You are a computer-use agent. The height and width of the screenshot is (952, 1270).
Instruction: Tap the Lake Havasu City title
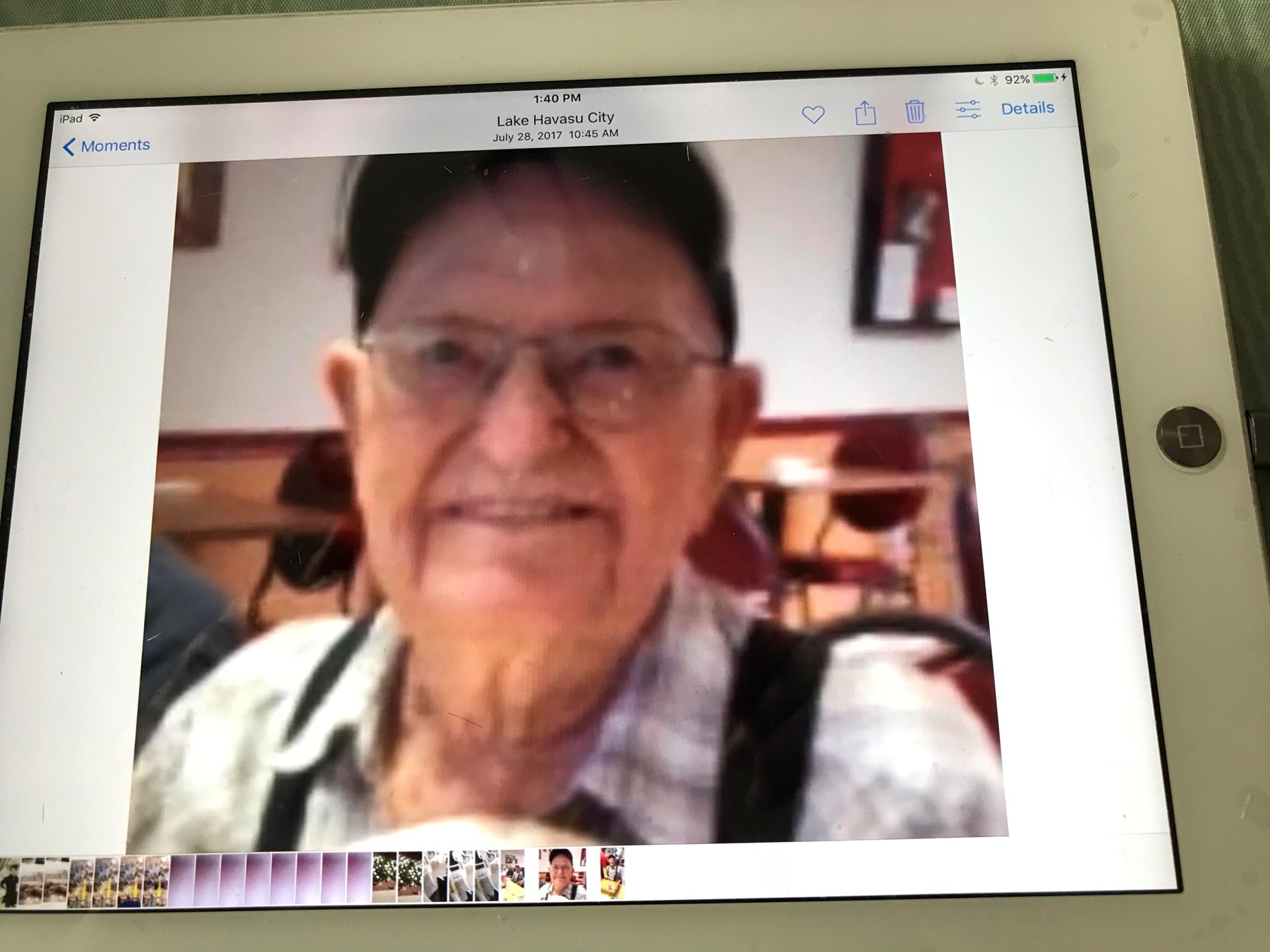click(555, 118)
